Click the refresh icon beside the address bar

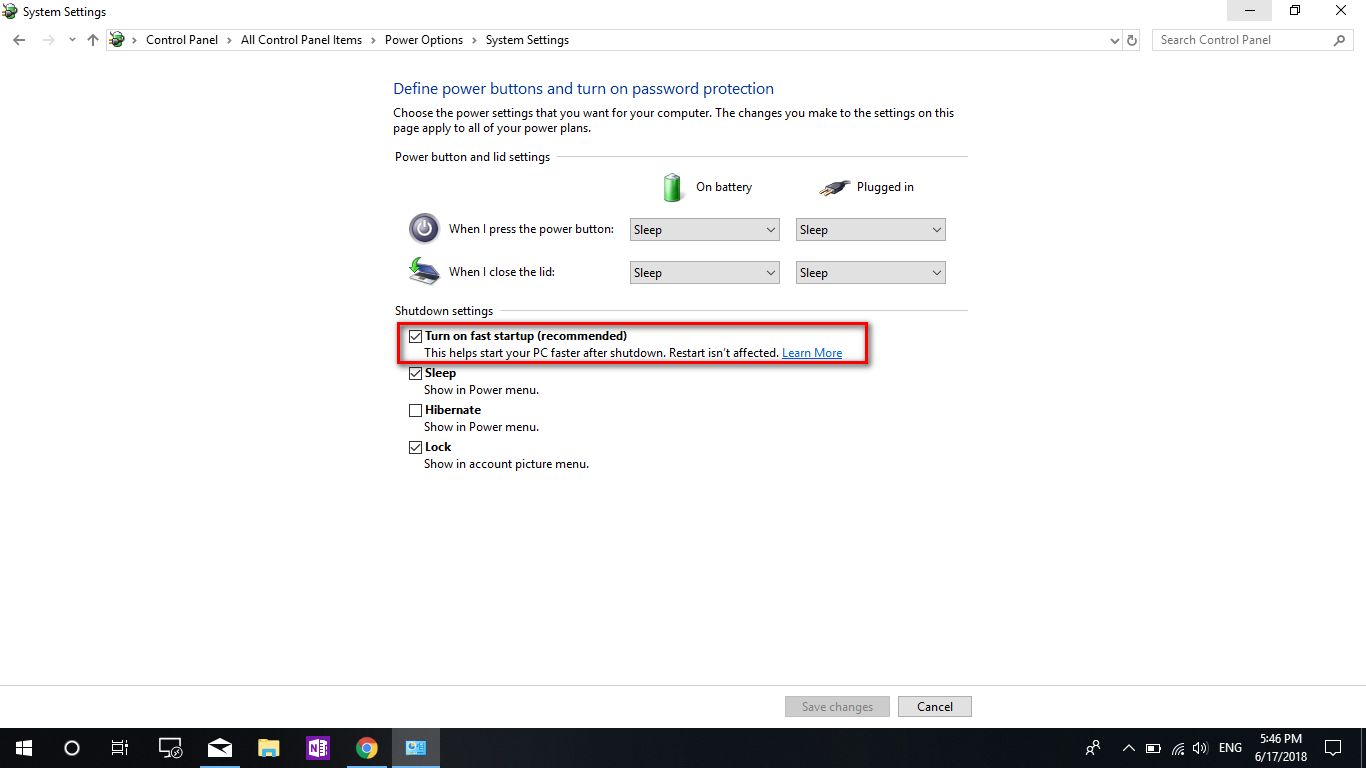click(x=1131, y=40)
